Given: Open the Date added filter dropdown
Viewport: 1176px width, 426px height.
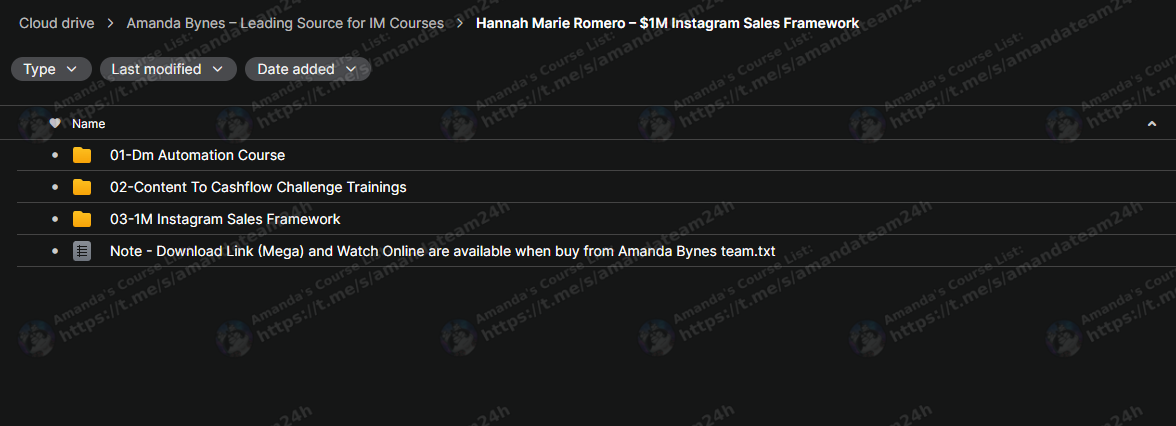Looking at the screenshot, I should (x=308, y=69).
